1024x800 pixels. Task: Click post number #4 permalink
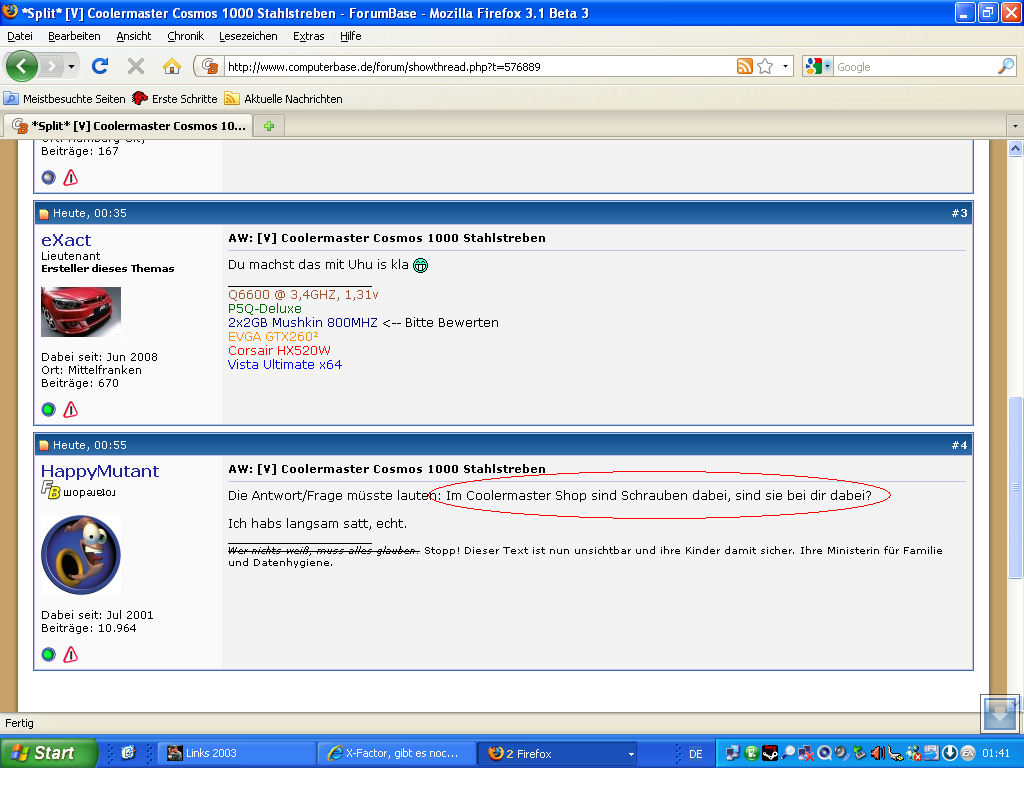pyautogui.click(x=959, y=445)
